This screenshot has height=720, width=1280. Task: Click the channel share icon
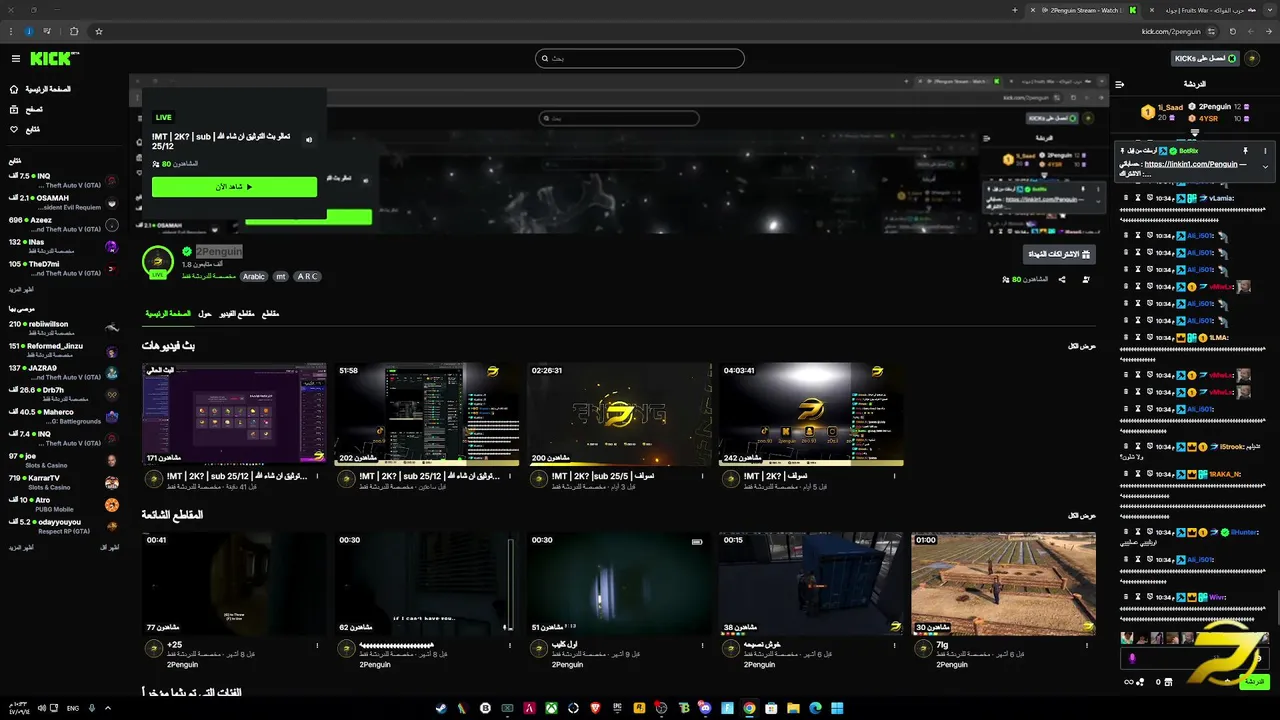pyautogui.click(x=1062, y=280)
